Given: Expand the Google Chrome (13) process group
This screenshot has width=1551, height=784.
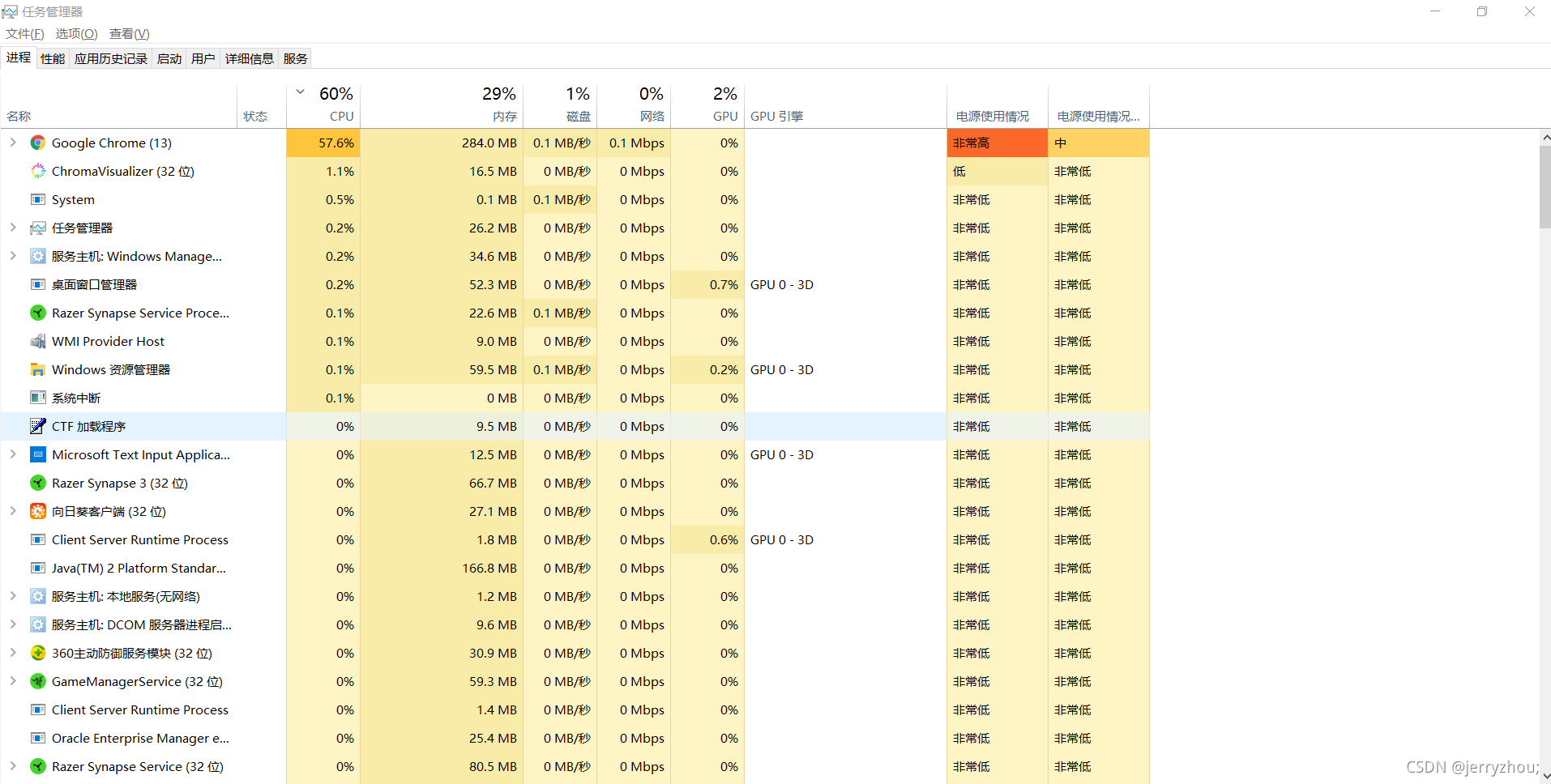Looking at the screenshot, I should click(13, 143).
